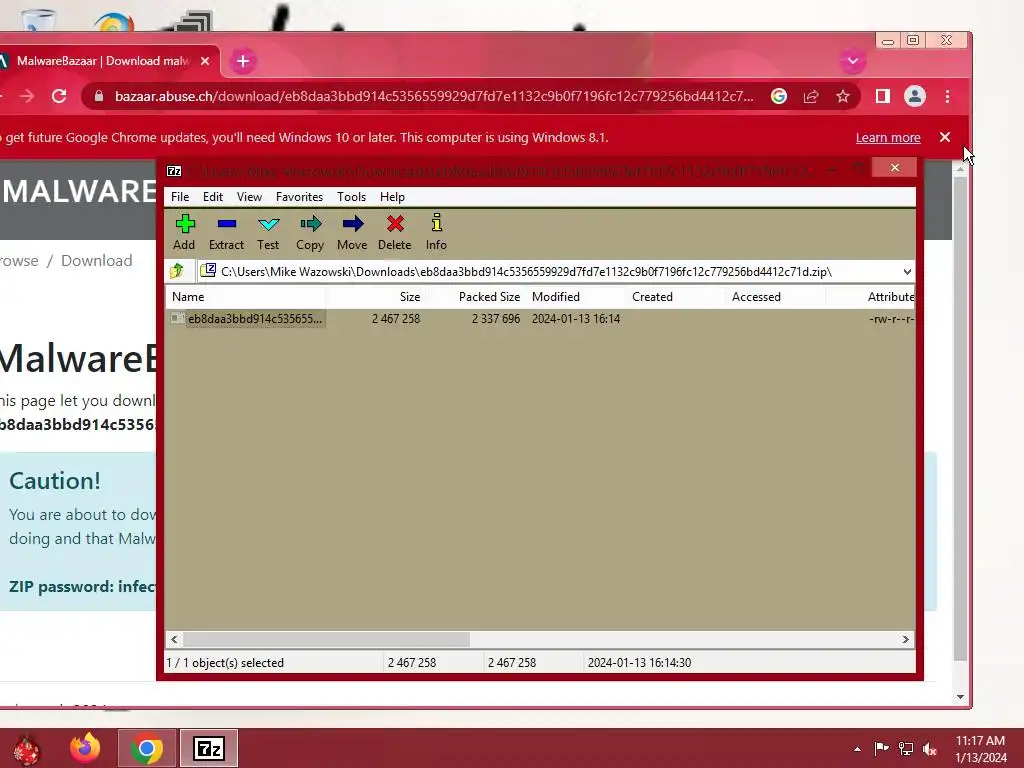Toggle Chrome side panel icon
The width and height of the screenshot is (1024, 768).
tap(883, 97)
